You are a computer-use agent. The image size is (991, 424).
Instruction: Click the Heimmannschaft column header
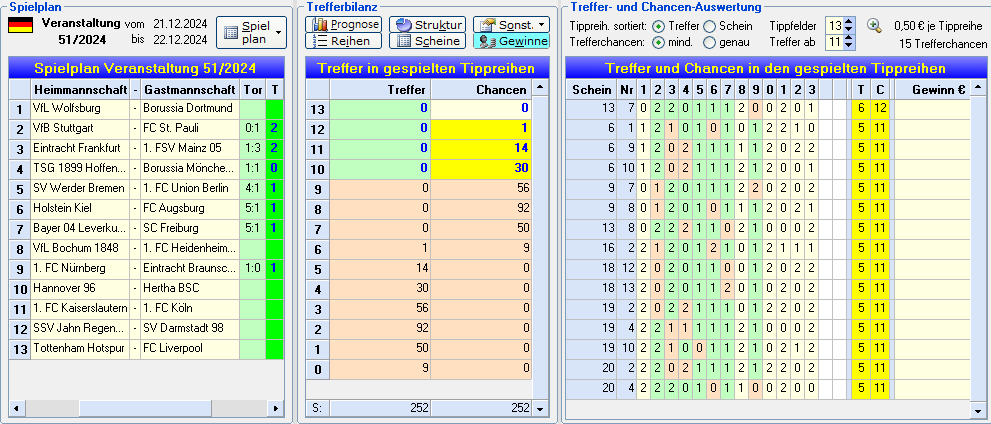pyautogui.click(x=80, y=89)
